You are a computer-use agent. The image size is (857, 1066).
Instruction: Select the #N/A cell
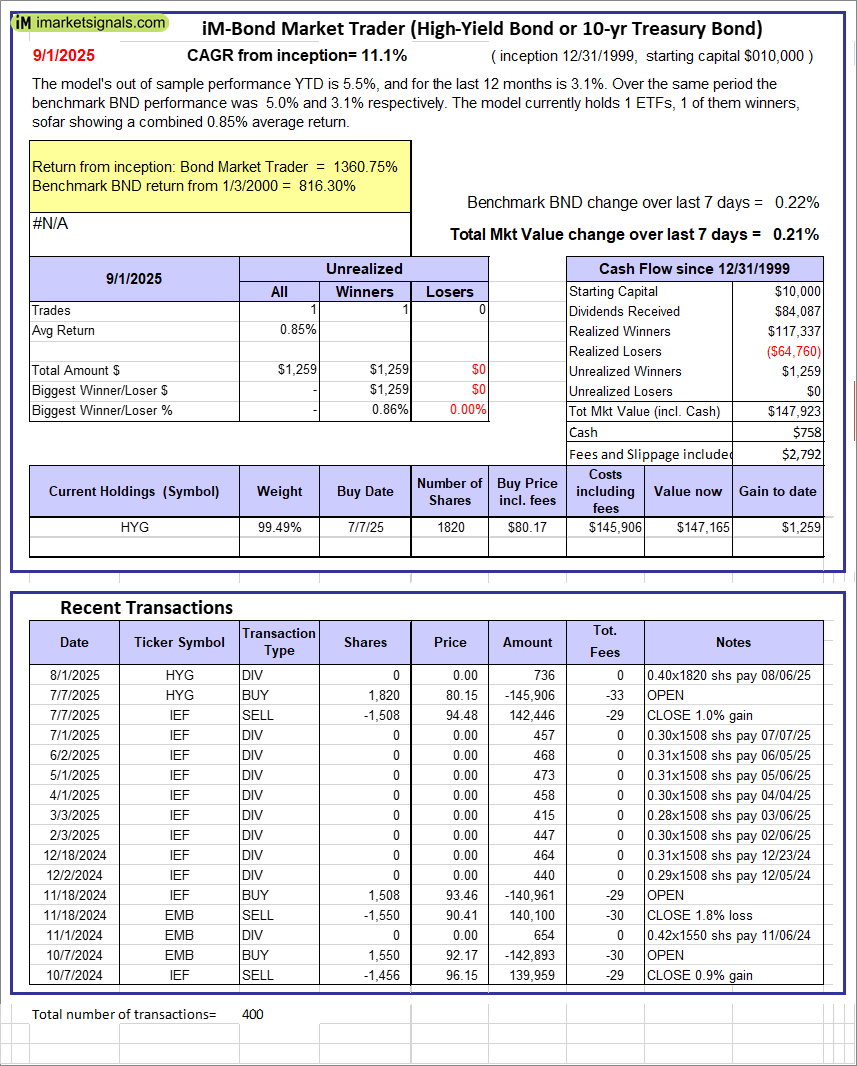[x=50, y=224]
